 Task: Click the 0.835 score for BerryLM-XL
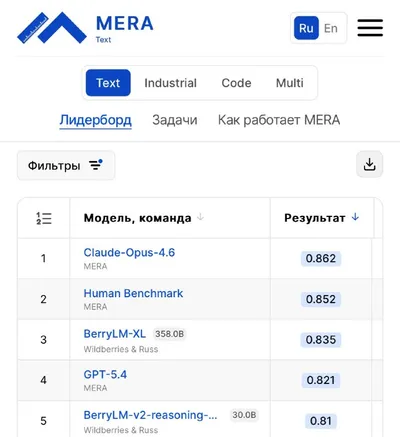[321, 340]
